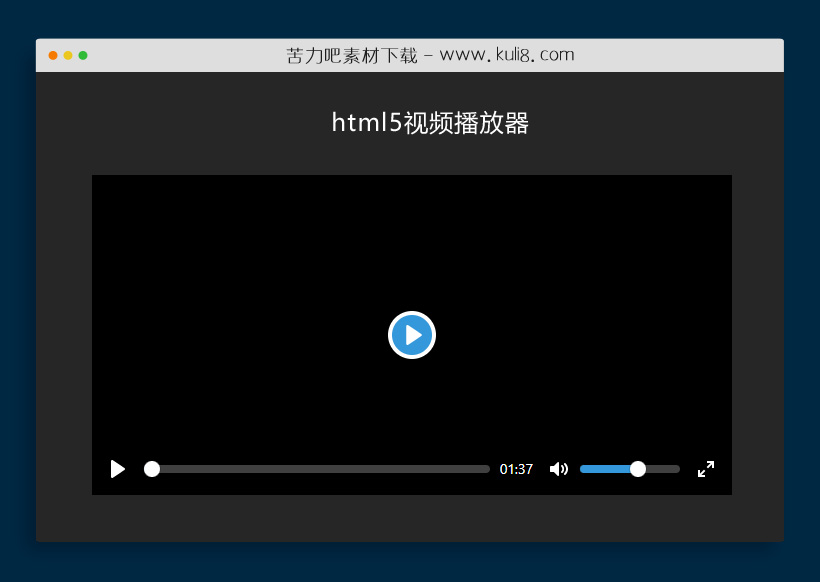Click the green traffic light button
Screen dimensions: 820x582
(85, 57)
